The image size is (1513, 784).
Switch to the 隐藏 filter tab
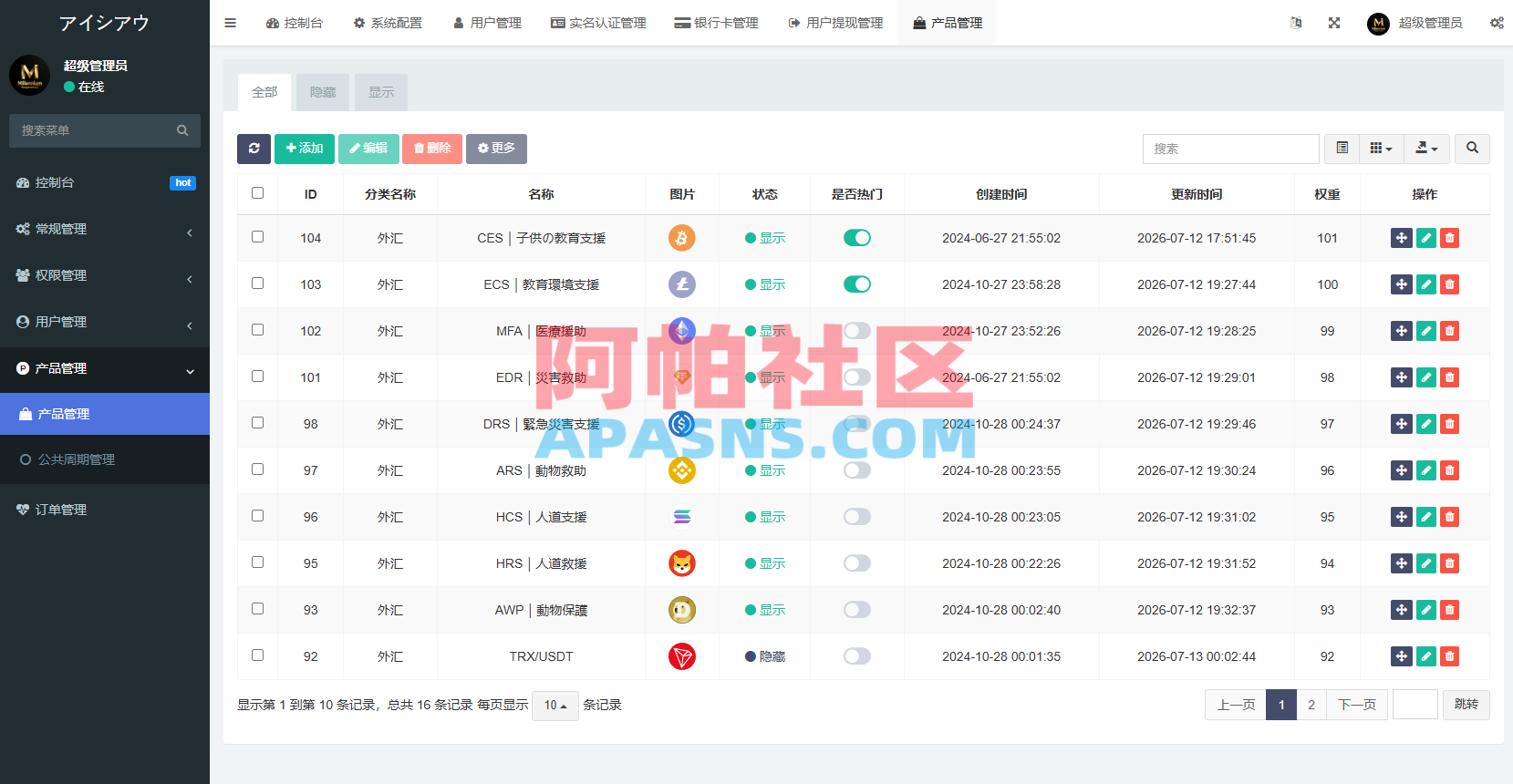coord(323,92)
